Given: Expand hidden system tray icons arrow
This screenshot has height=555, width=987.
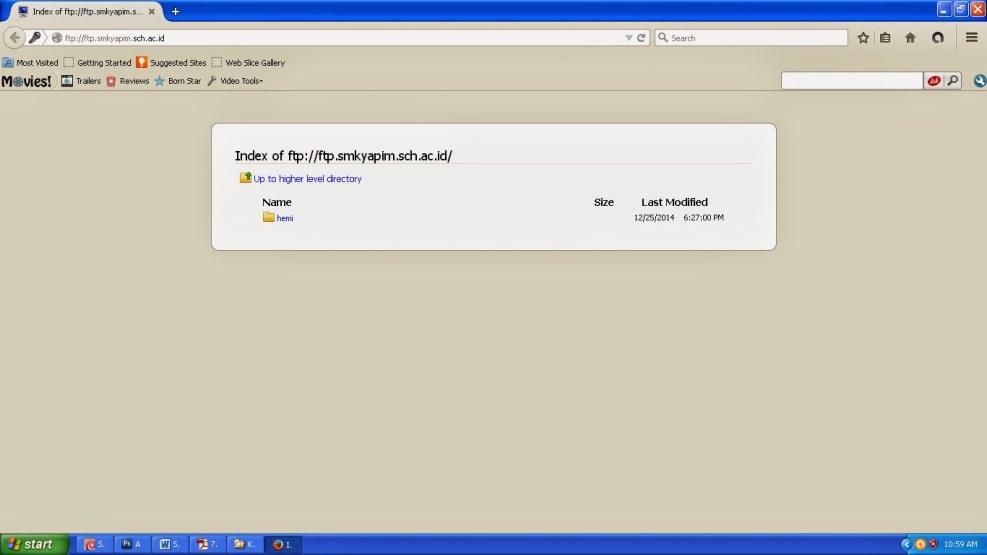Looking at the screenshot, I should [x=906, y=544].
